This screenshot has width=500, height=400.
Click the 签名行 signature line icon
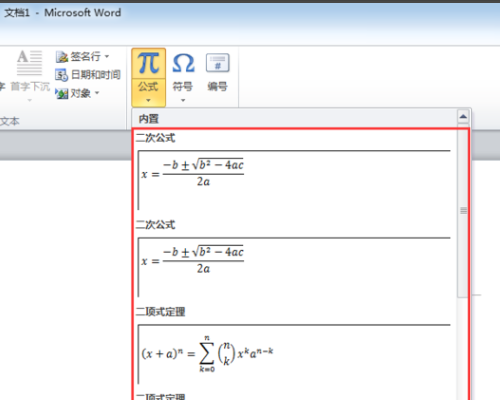[62, 57]
